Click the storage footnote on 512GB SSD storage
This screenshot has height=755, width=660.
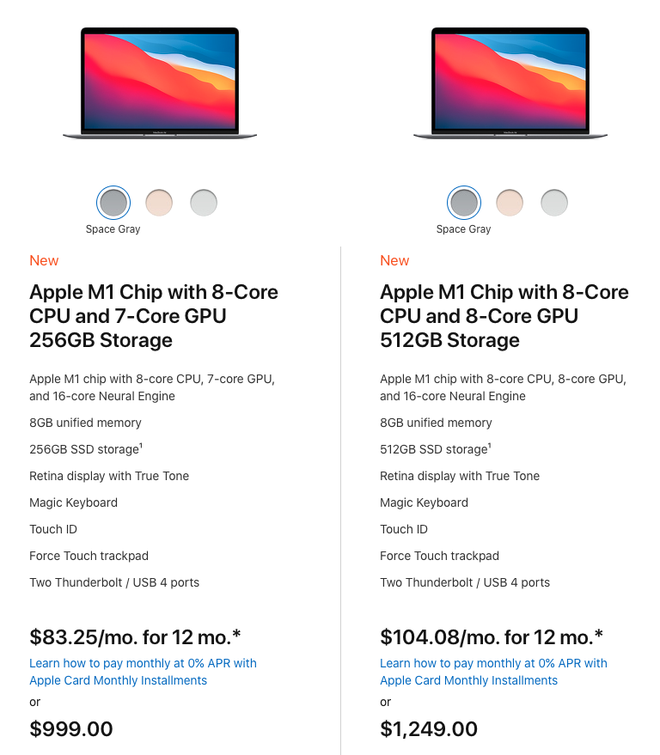(490, 445)
